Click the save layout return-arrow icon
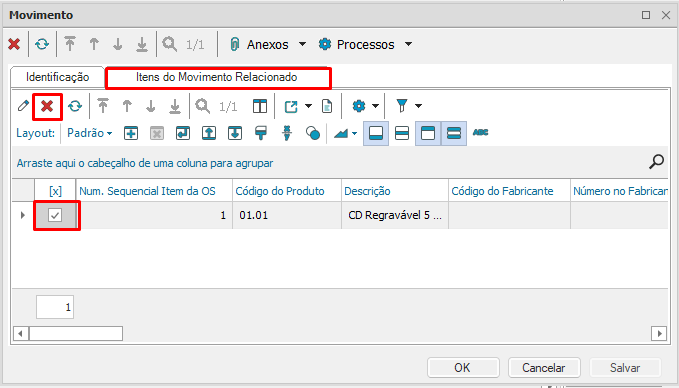The height and width of the screenshot is (388, 679). (183, 133)
